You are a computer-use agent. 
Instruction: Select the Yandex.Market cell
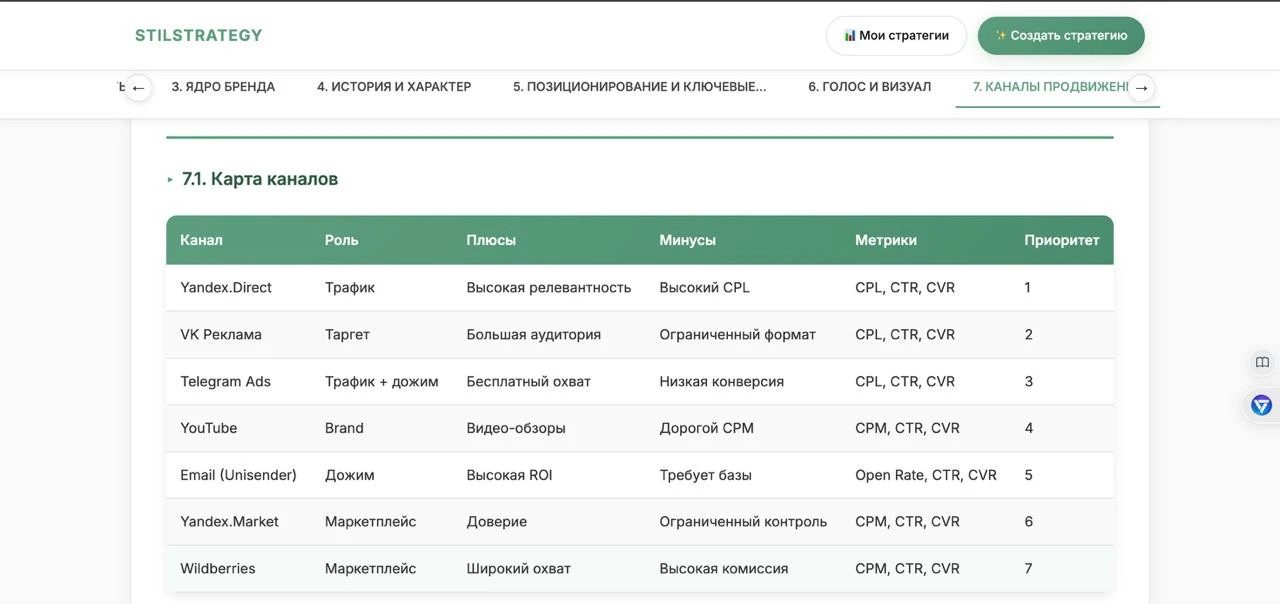coord(229,522)
